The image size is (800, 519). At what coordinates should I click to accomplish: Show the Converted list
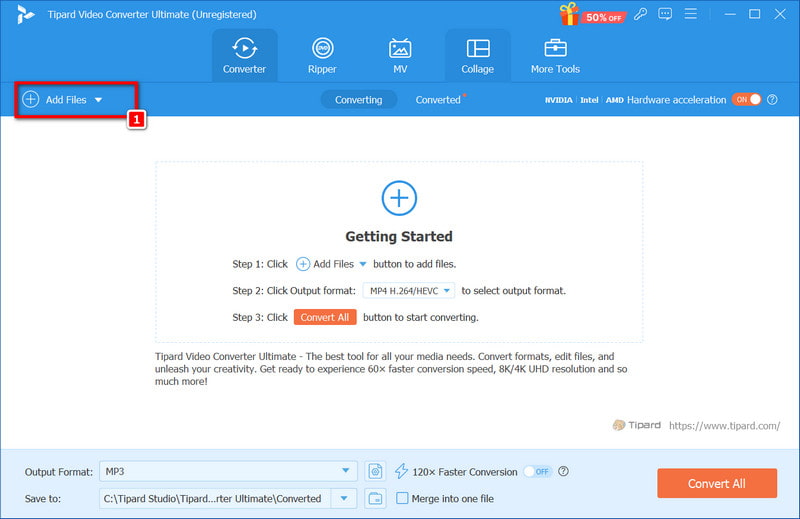[x=438, y=100]
